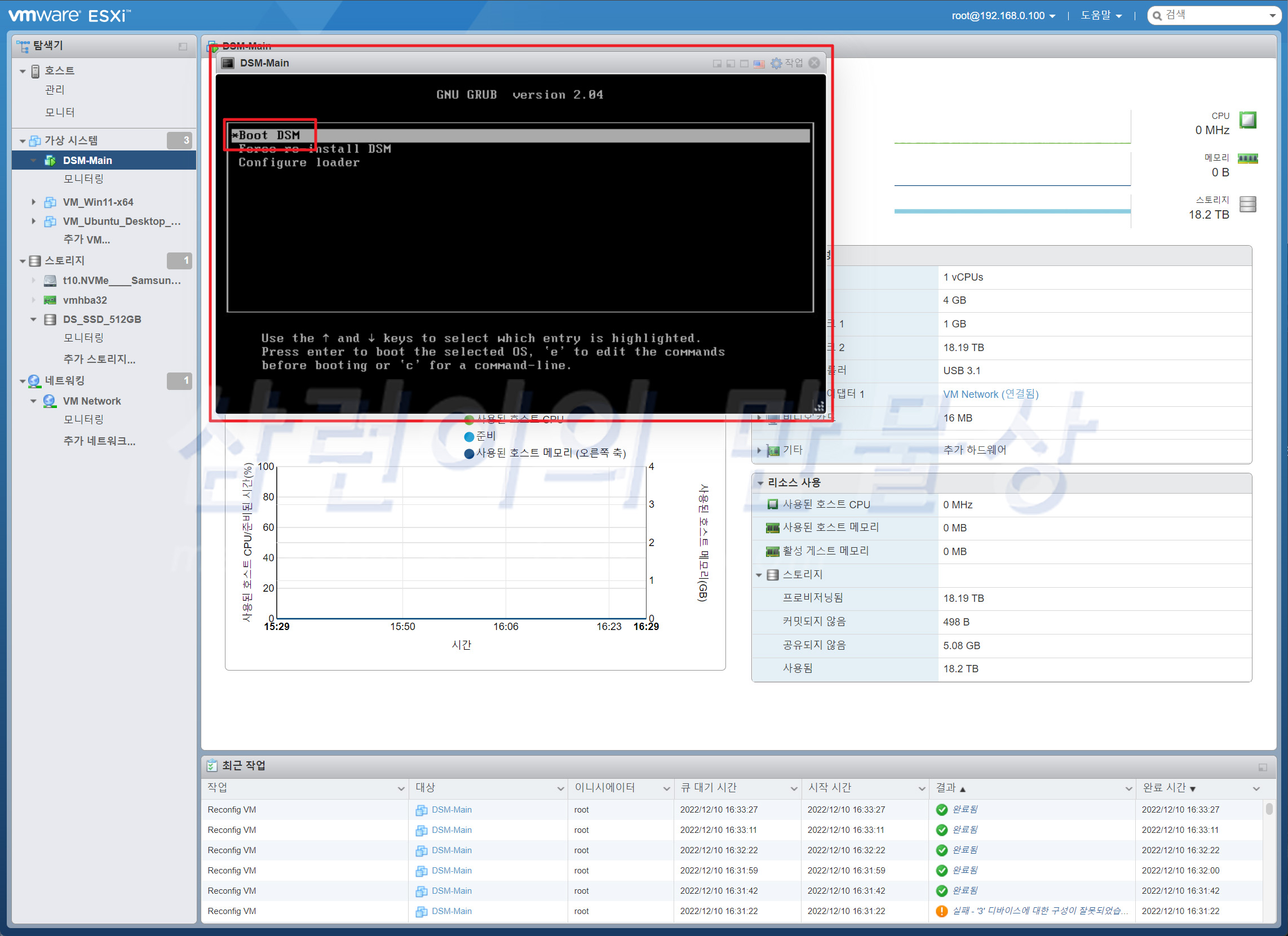The width and height of the screenshot is (1288, 936).
Task: Open the root@192.168.0.100 user menu
Action: point(1003,16)
